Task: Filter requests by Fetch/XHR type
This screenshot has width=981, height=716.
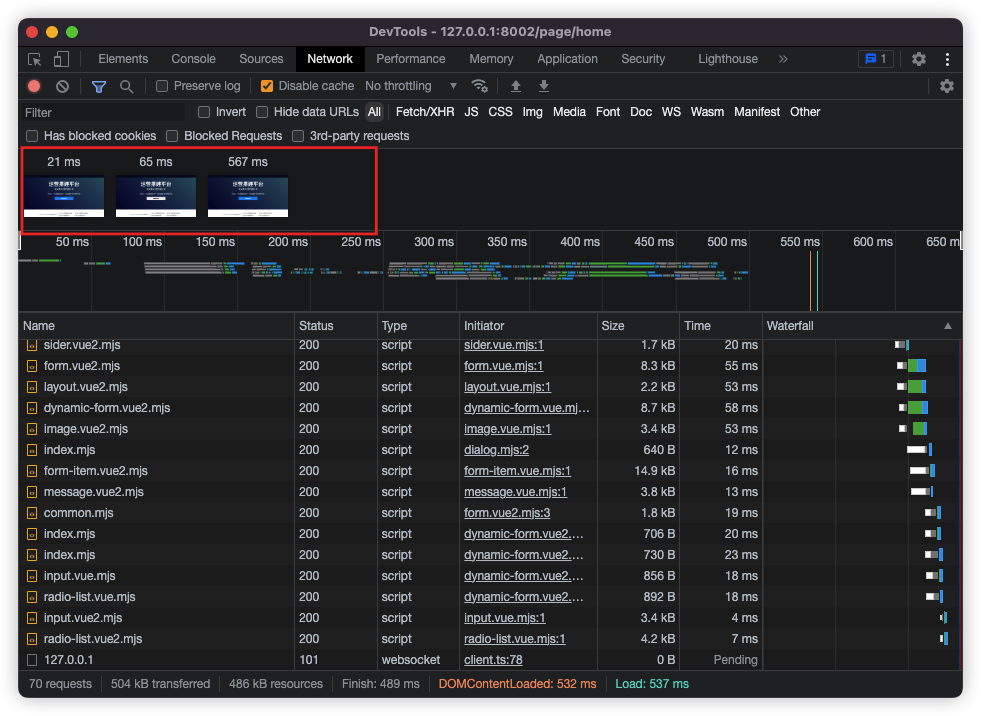Action: [x=425, y=112]
